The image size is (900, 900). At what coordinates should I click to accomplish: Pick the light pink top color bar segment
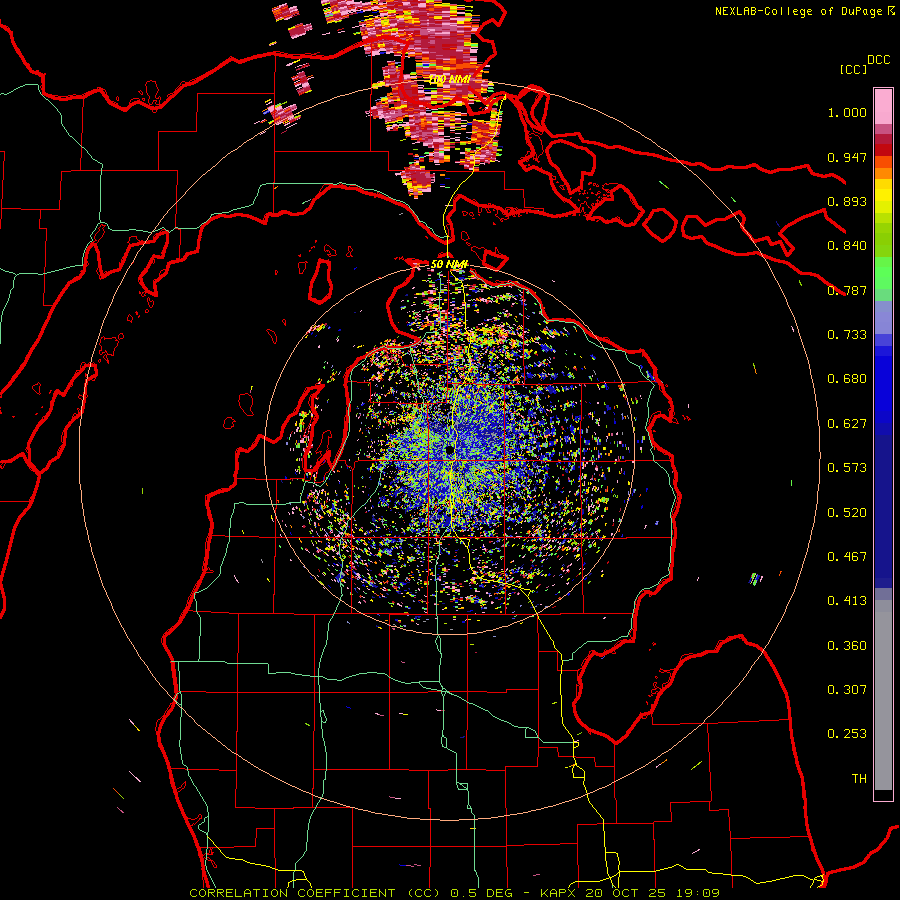pos(883,107)
